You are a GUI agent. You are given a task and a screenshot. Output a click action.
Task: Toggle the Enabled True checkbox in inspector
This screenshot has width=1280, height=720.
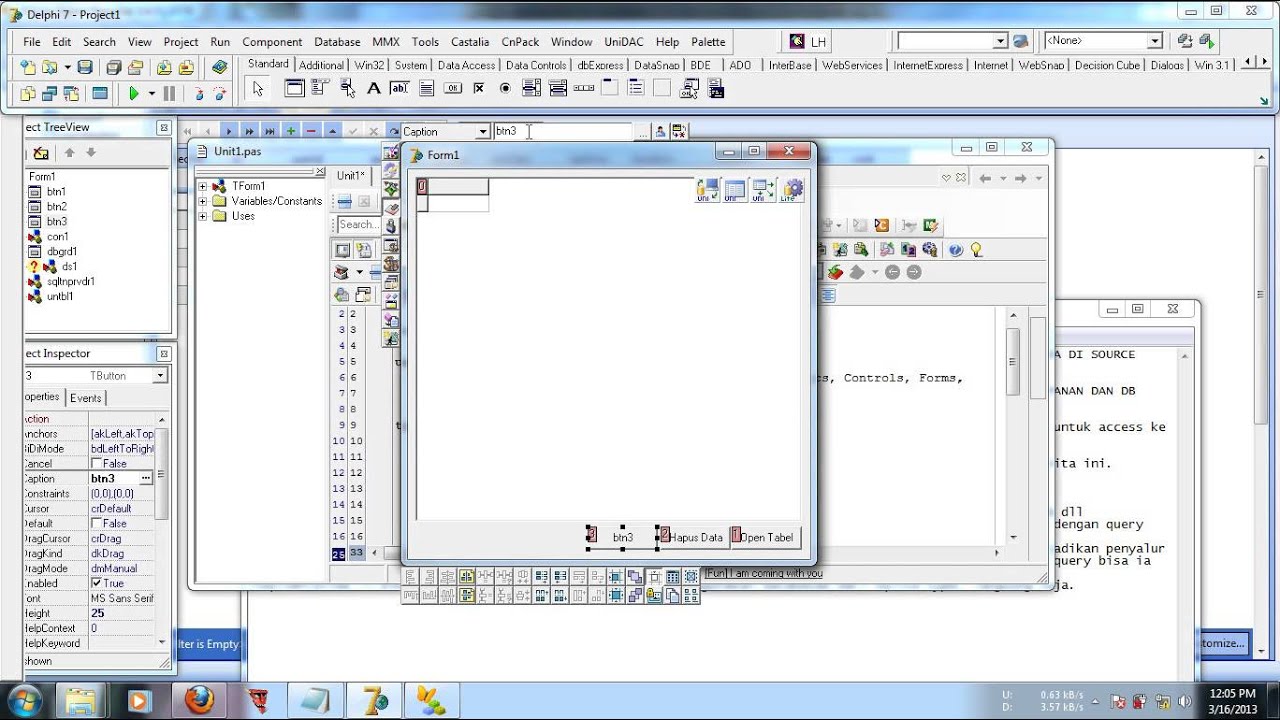[97, 584]
